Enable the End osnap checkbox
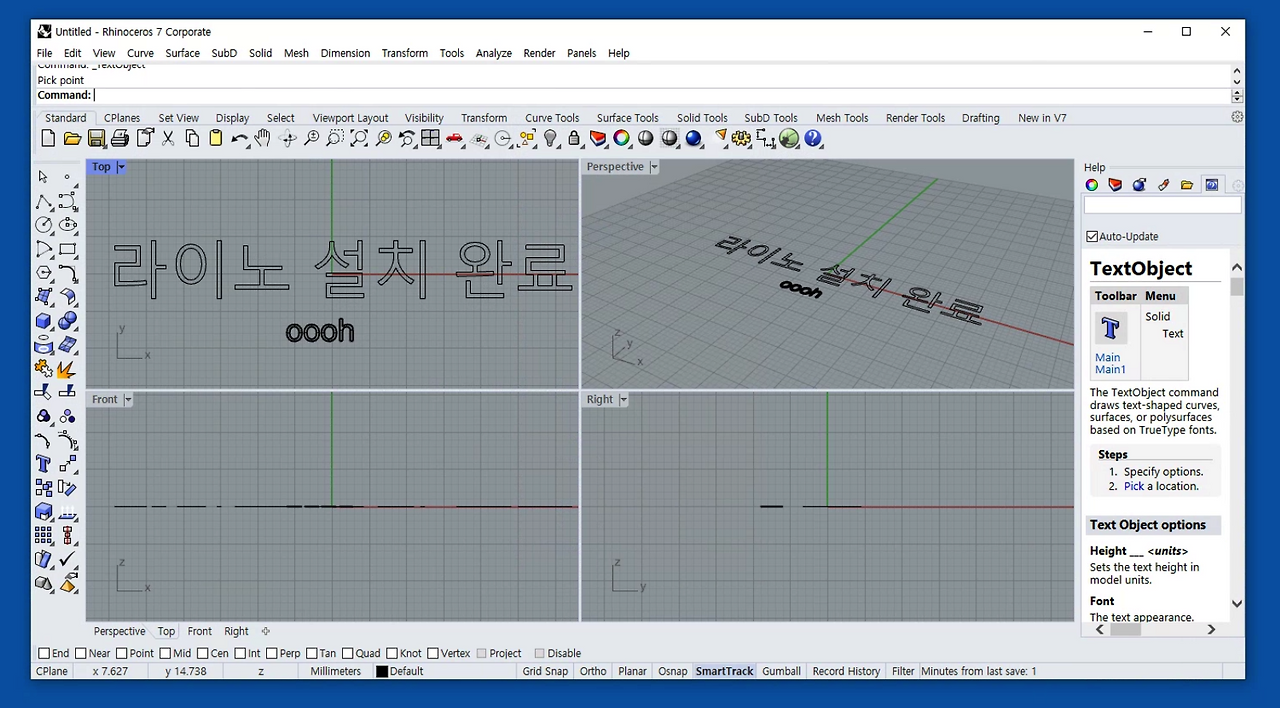The image size is (1280, 708). click(x=44, y=653)
